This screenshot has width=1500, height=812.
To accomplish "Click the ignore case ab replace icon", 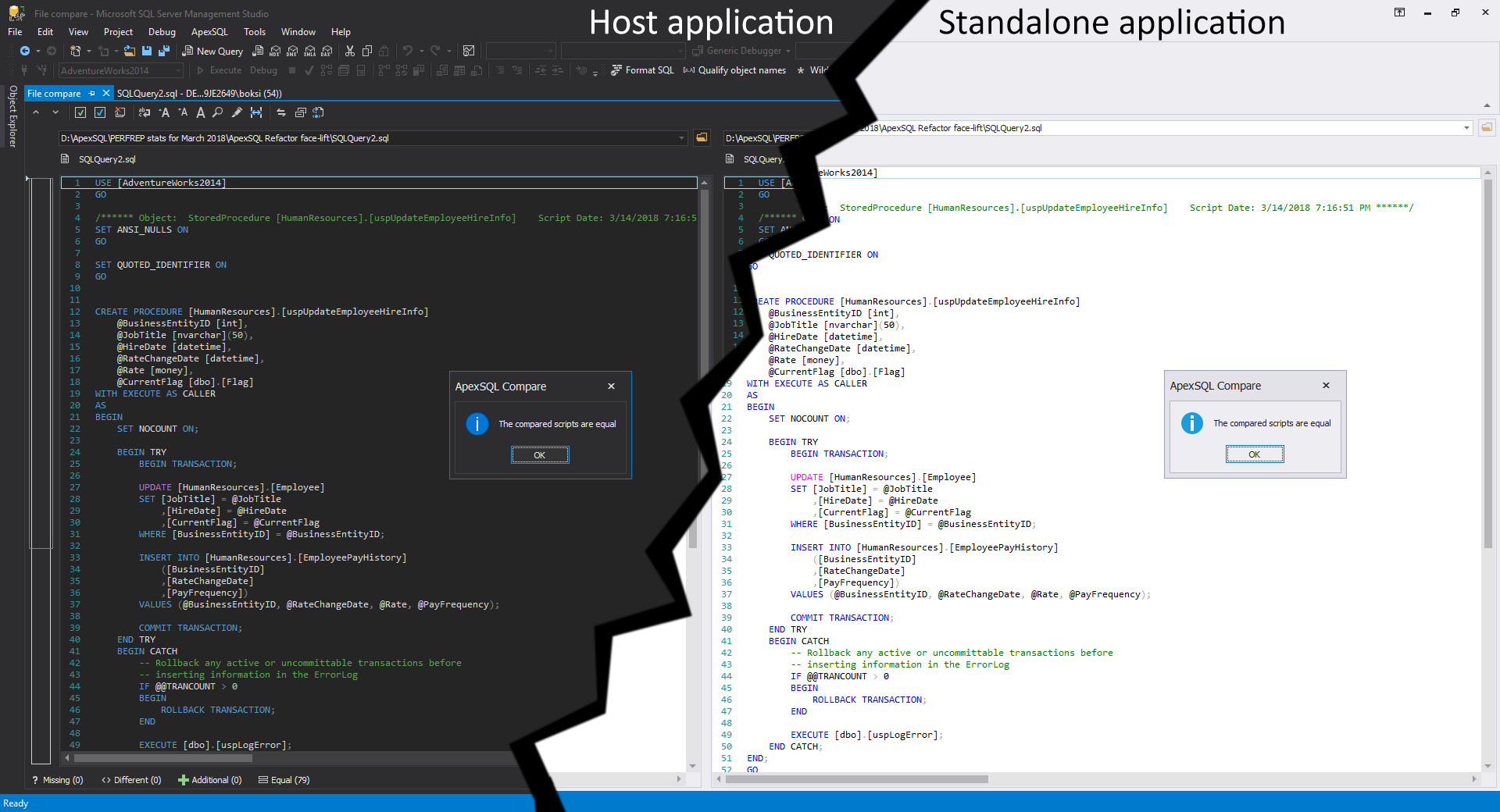I will (x=145, y=112).
